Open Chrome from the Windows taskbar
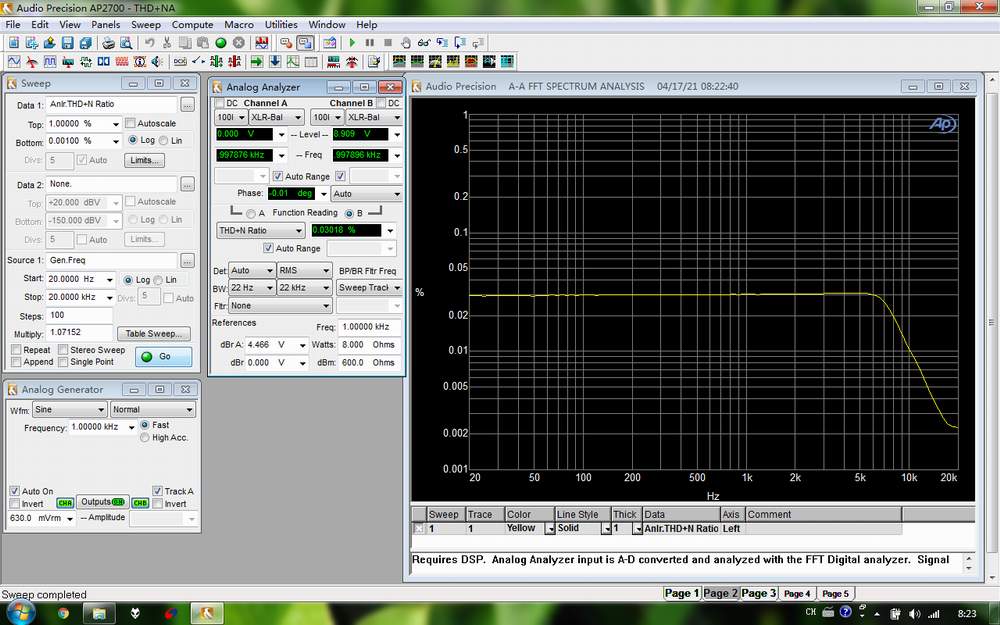1000x625 pixels. 63,611
